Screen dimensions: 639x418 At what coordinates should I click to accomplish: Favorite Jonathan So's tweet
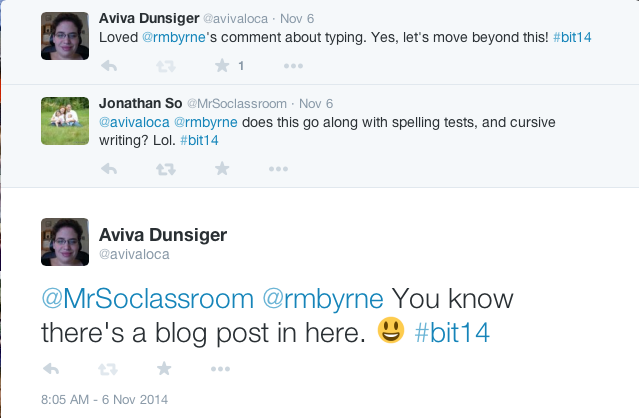point(222,168)
